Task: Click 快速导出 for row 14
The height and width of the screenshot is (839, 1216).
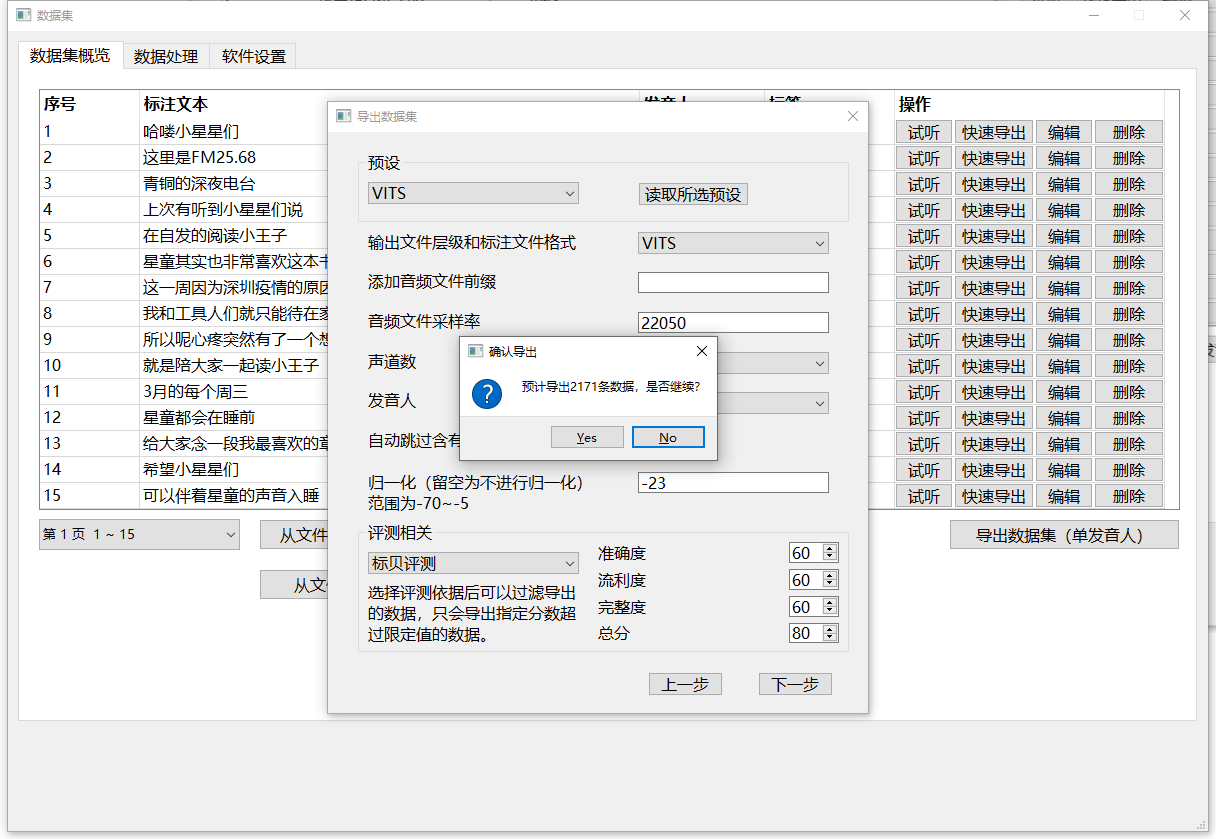Action: coord(994,470)
